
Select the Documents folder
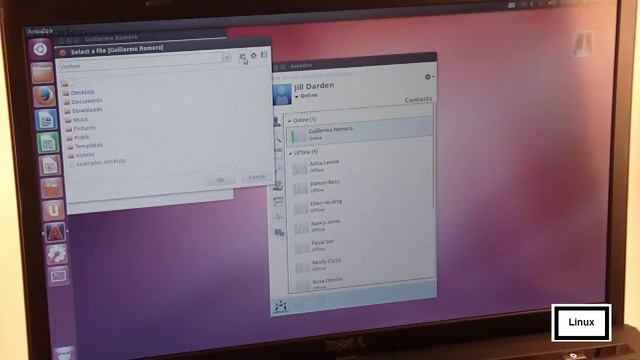tap(83, 101)
